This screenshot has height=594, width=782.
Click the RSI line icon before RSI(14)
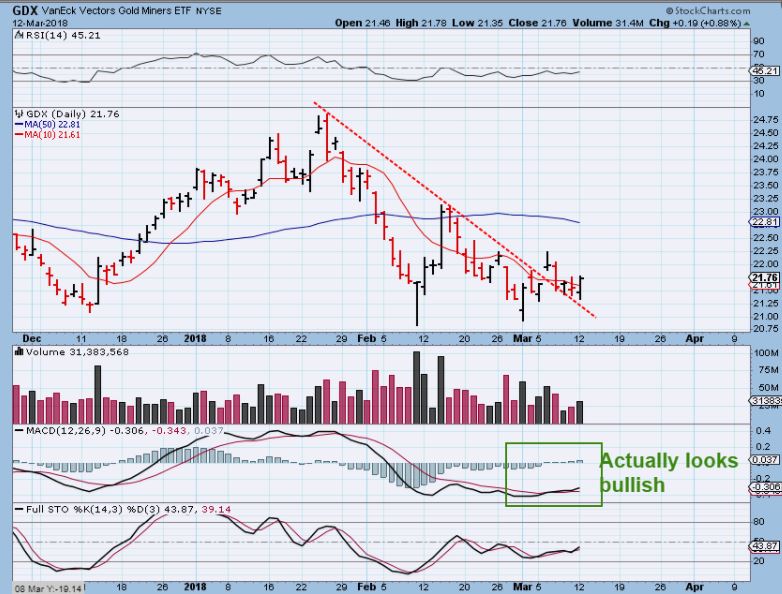tap(19, 35)
